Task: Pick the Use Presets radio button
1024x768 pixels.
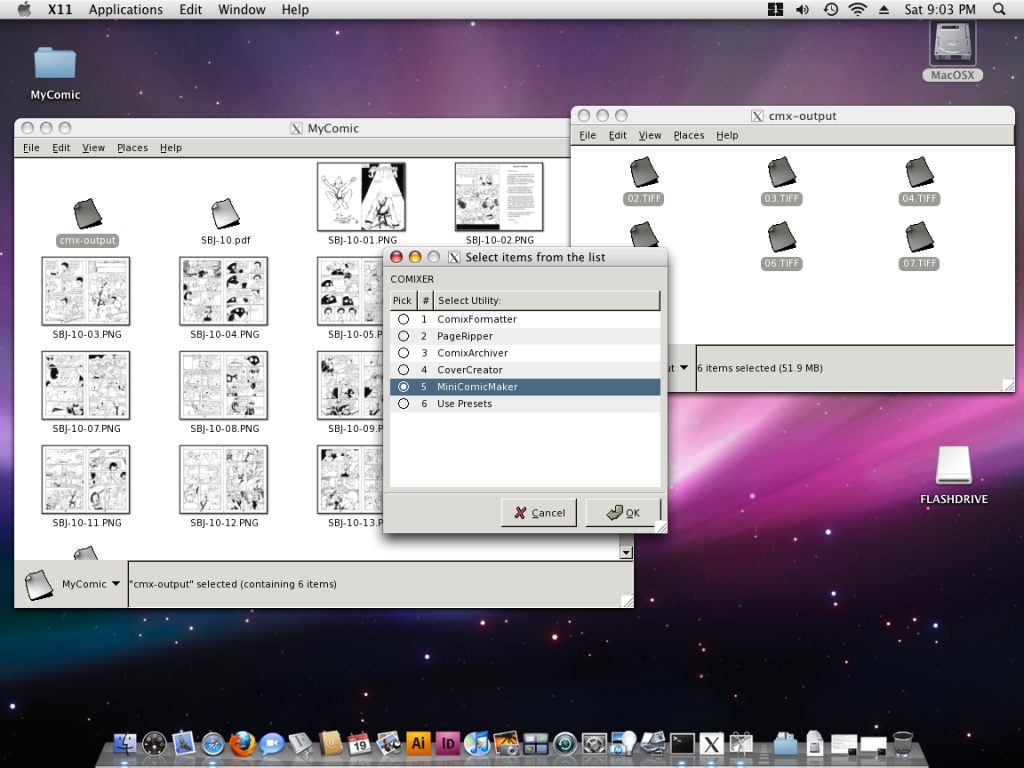Action: click(x=404, y=404)
